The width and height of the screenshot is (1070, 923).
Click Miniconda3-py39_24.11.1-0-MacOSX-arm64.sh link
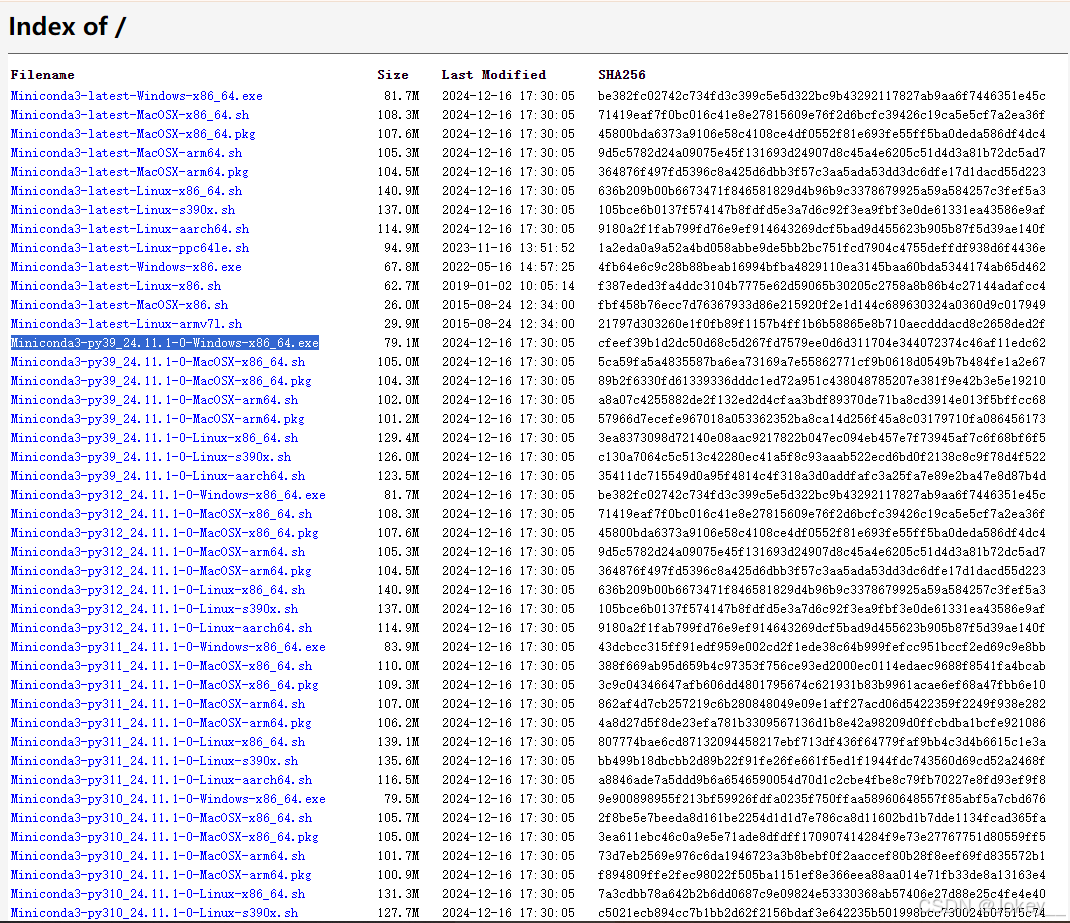point(154,400)
